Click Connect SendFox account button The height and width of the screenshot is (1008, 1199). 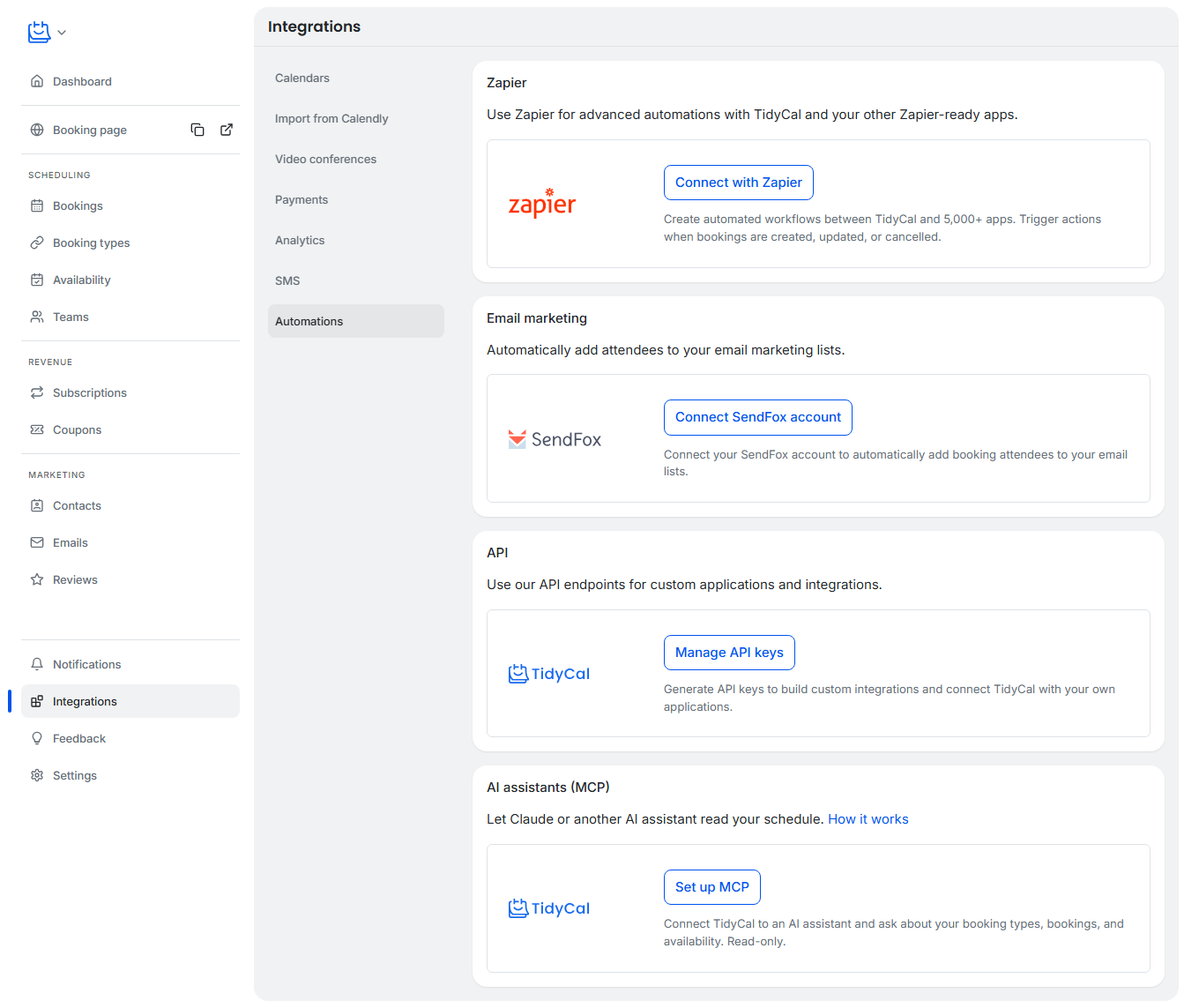pyautogui.click(x=758, y=417)
